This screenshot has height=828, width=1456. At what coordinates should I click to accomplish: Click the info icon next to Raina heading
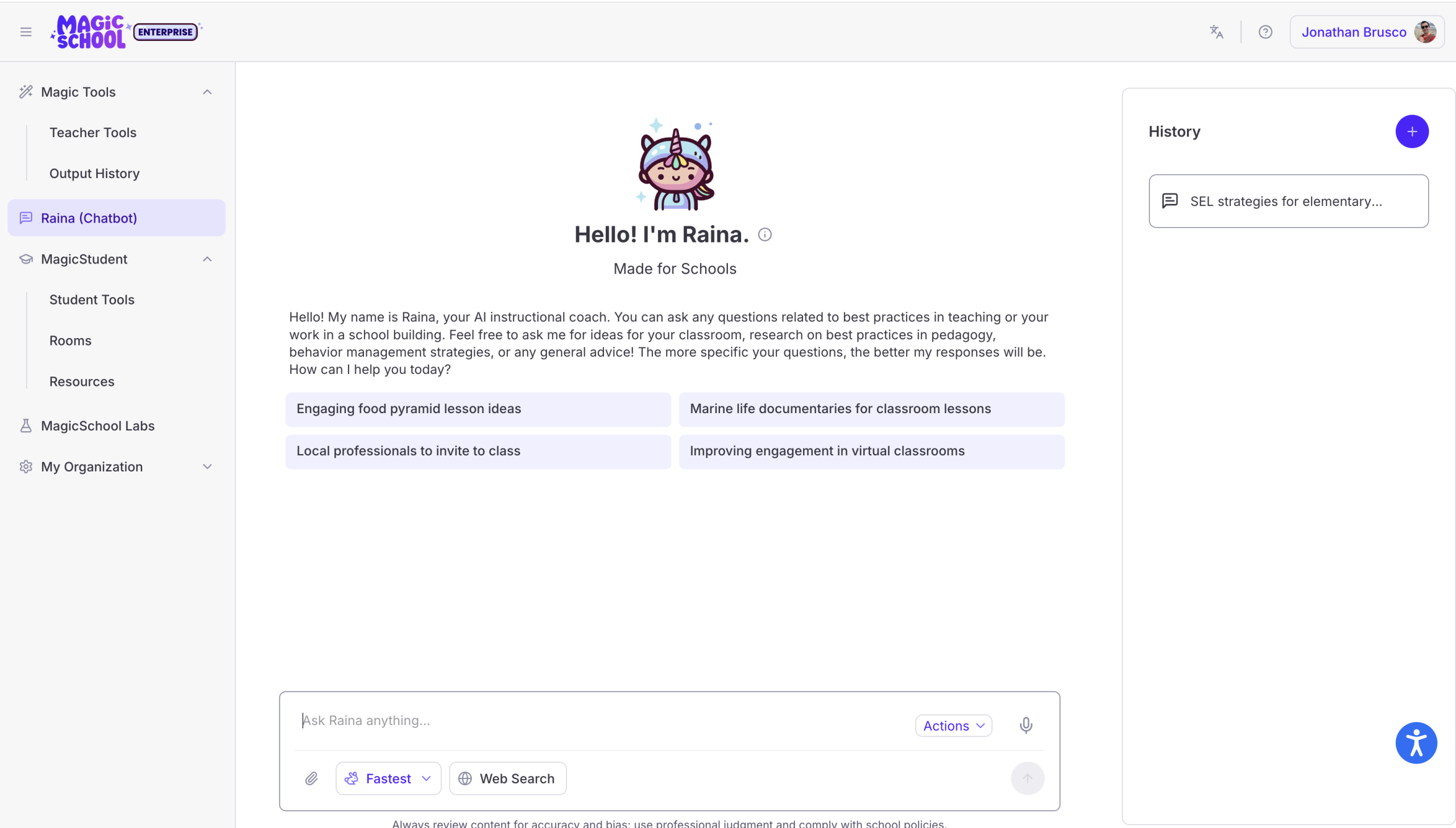[765, 234]
